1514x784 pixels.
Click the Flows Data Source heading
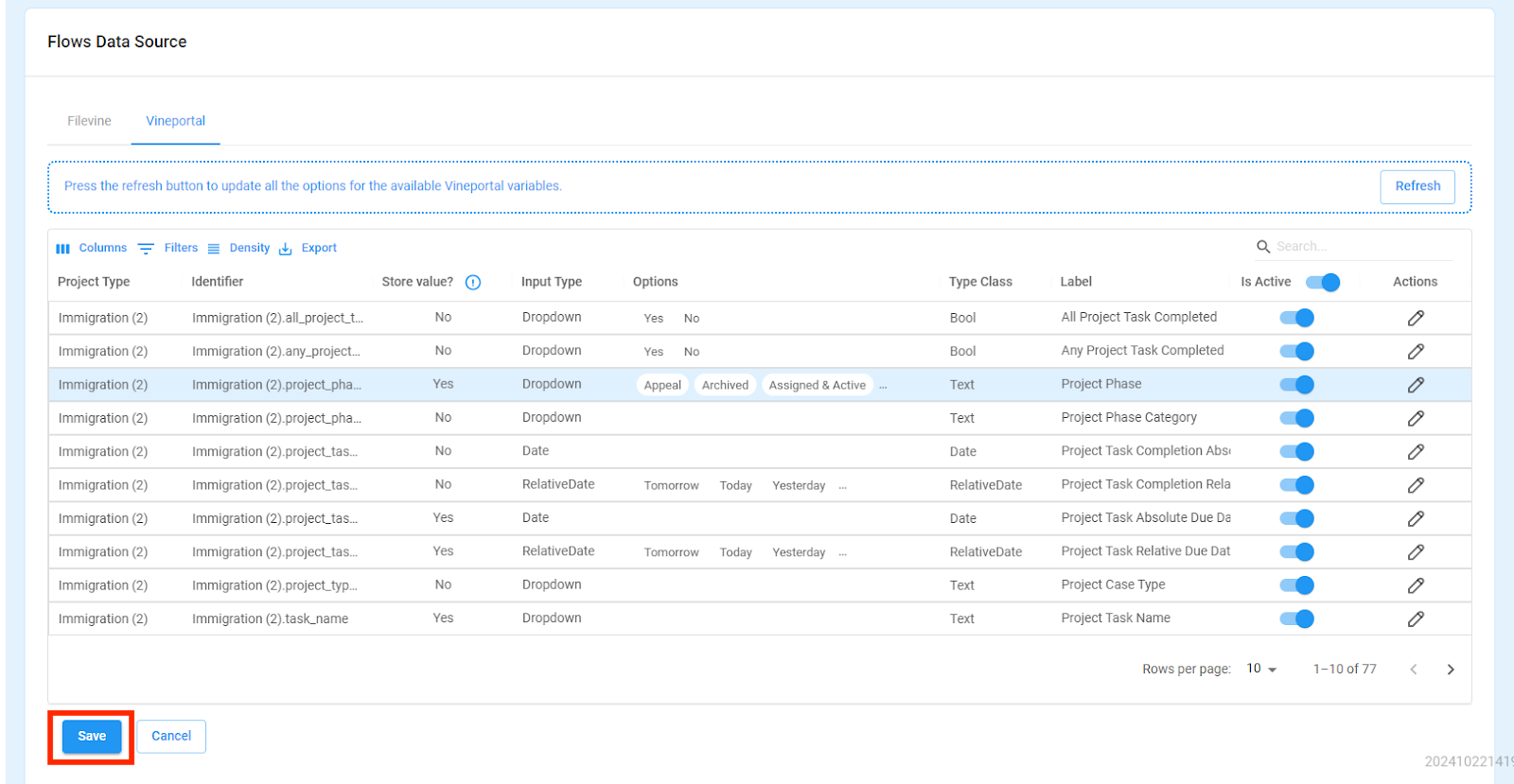point(117,42)
